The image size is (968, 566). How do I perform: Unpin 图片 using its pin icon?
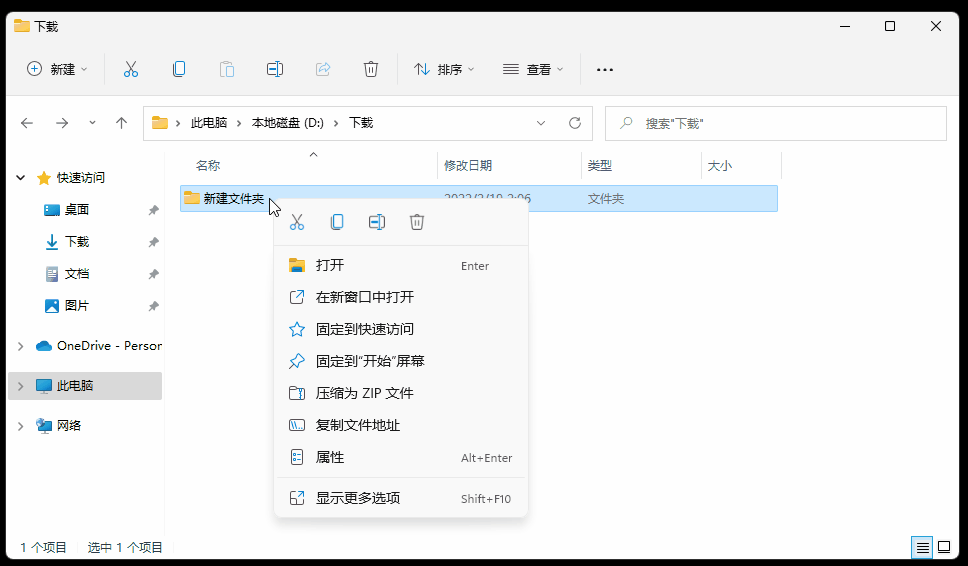153,306
